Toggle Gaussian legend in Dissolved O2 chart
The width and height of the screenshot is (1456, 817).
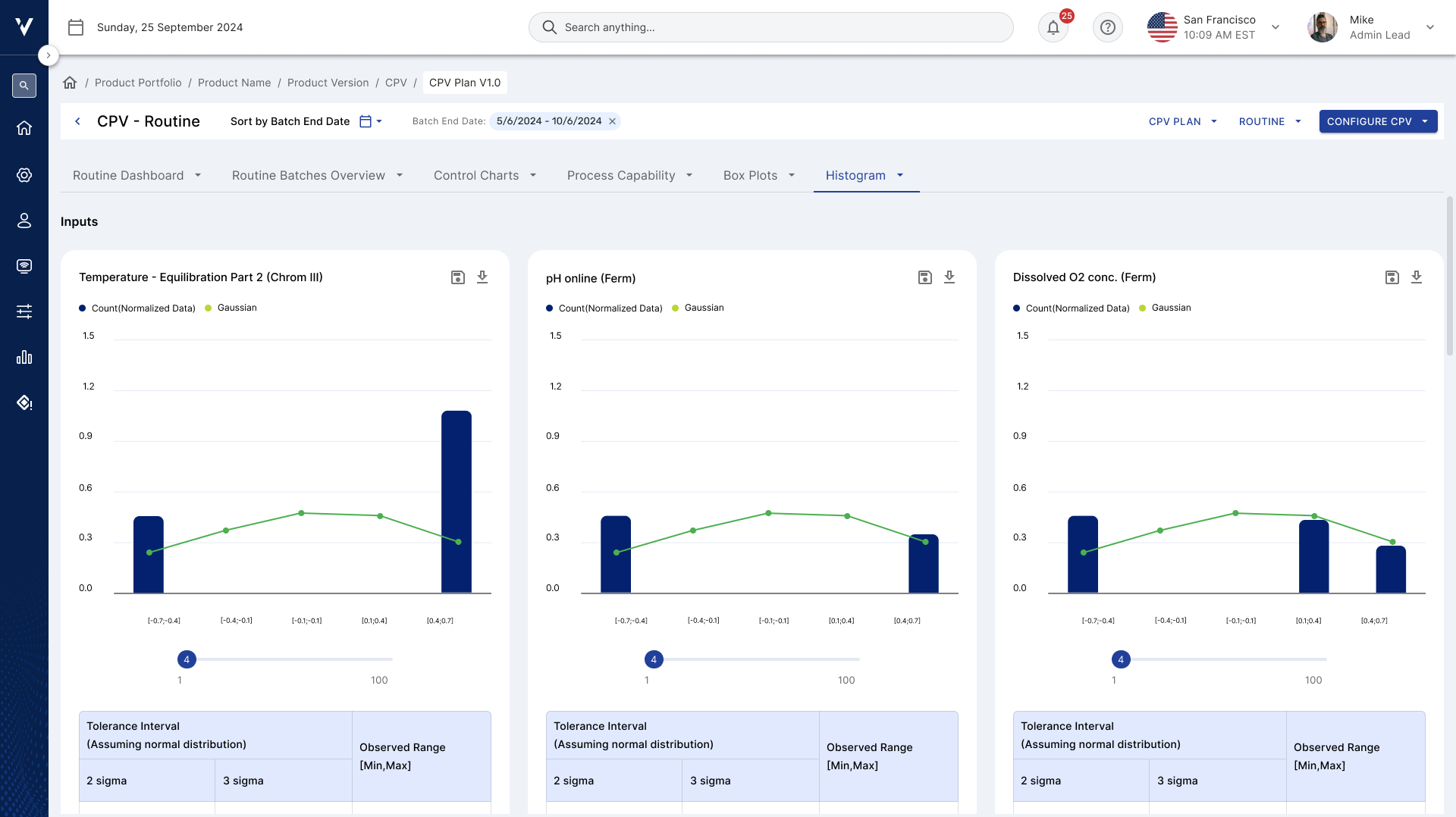(x=1165, y=308)
